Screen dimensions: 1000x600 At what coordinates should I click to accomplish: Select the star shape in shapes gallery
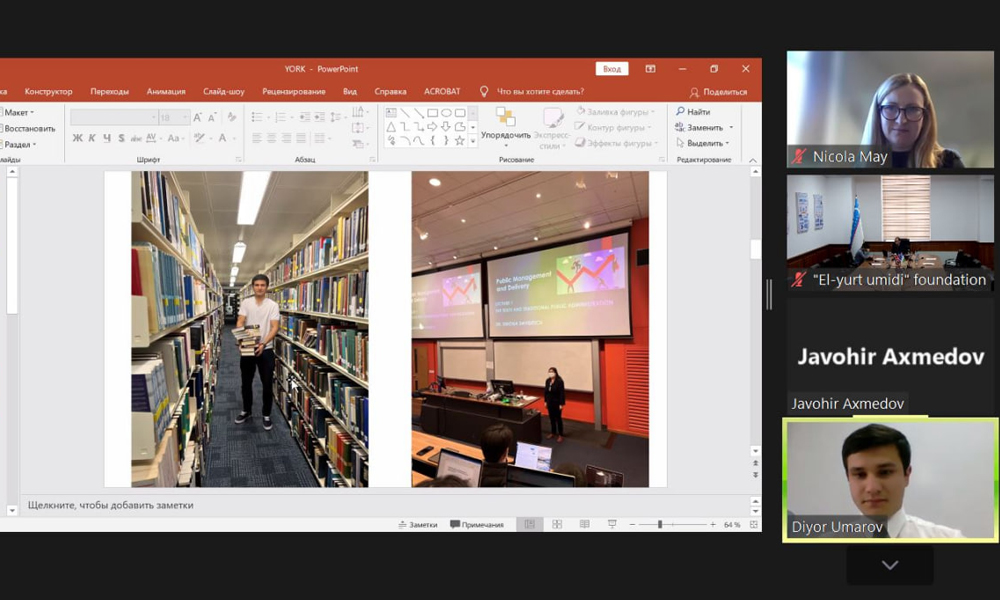[460, 140]
